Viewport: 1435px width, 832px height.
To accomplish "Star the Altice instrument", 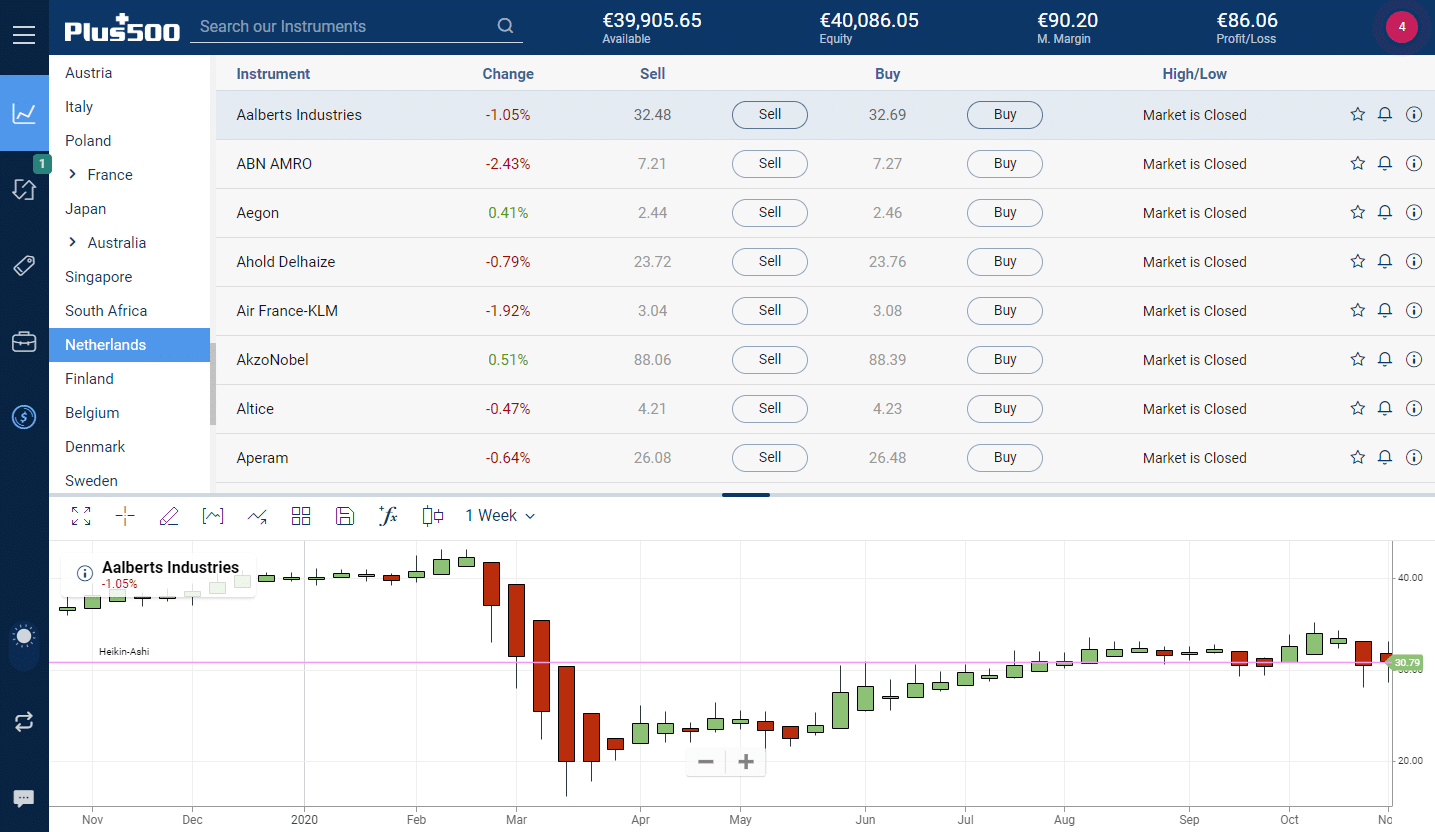I will click(1358, 408).
